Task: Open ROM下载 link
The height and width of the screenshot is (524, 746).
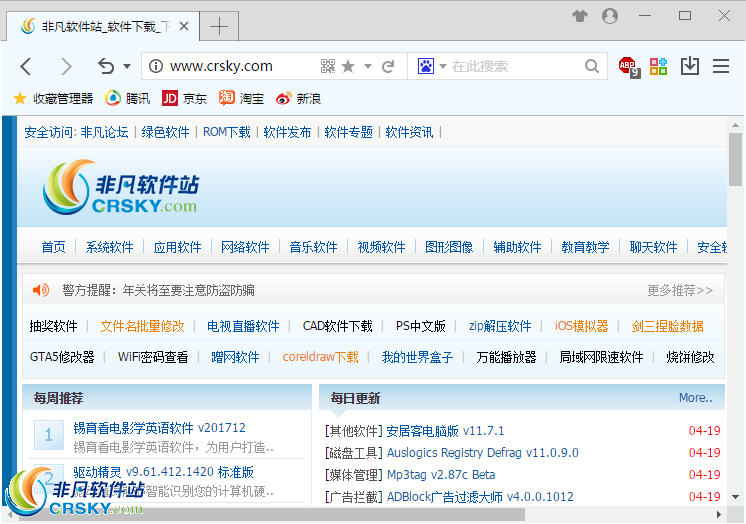Action: 226,132
